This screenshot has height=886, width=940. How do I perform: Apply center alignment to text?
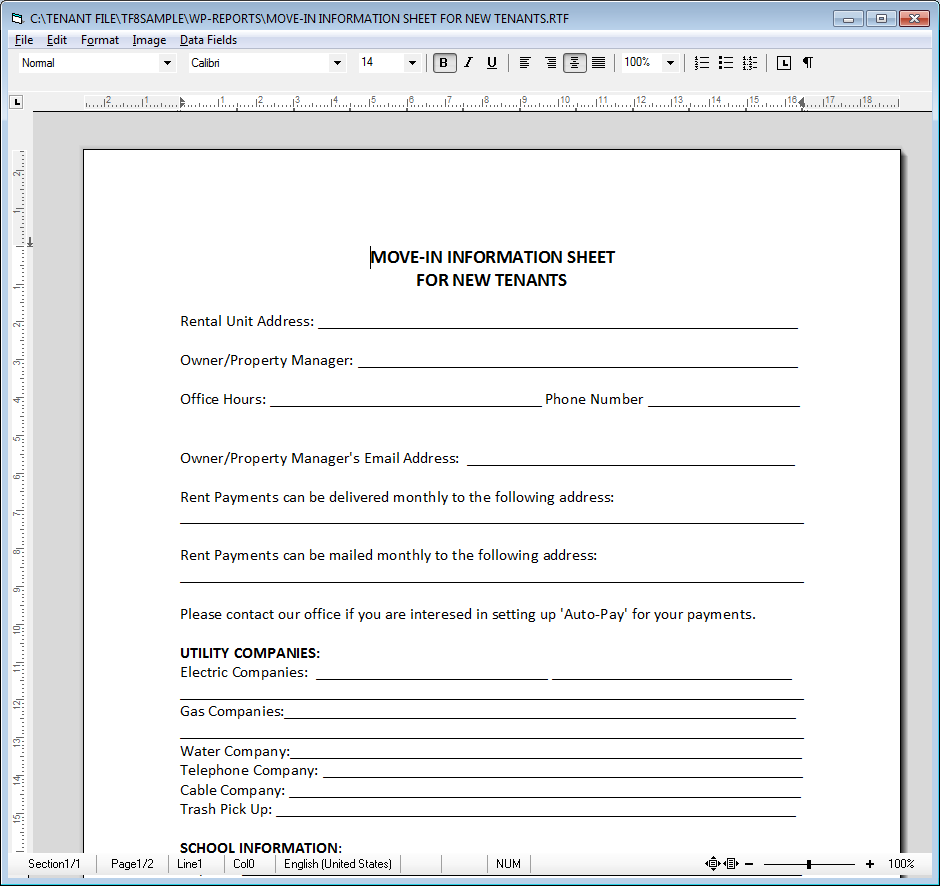click(574, 63)
